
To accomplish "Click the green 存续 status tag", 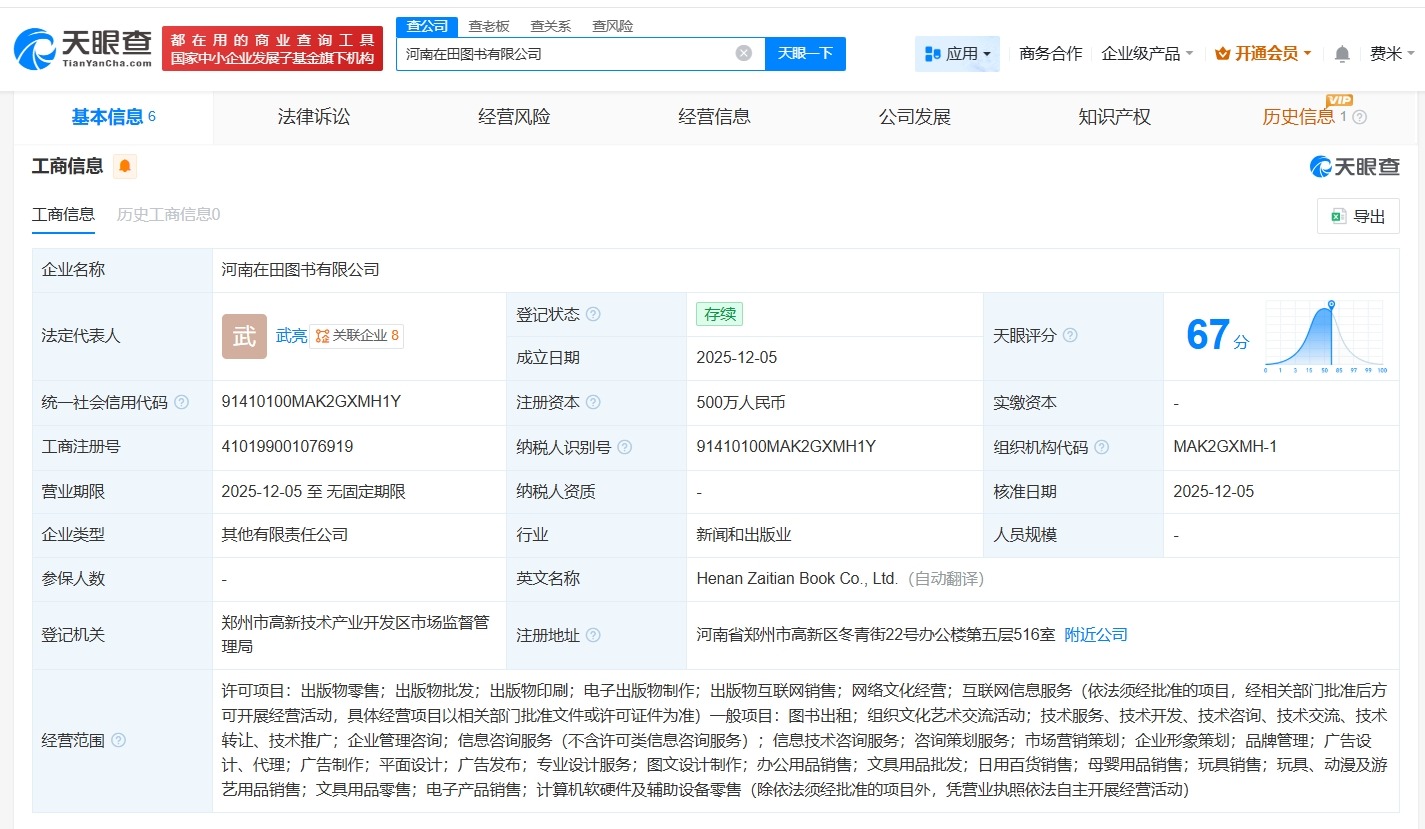I will click(x=719, y=314).
